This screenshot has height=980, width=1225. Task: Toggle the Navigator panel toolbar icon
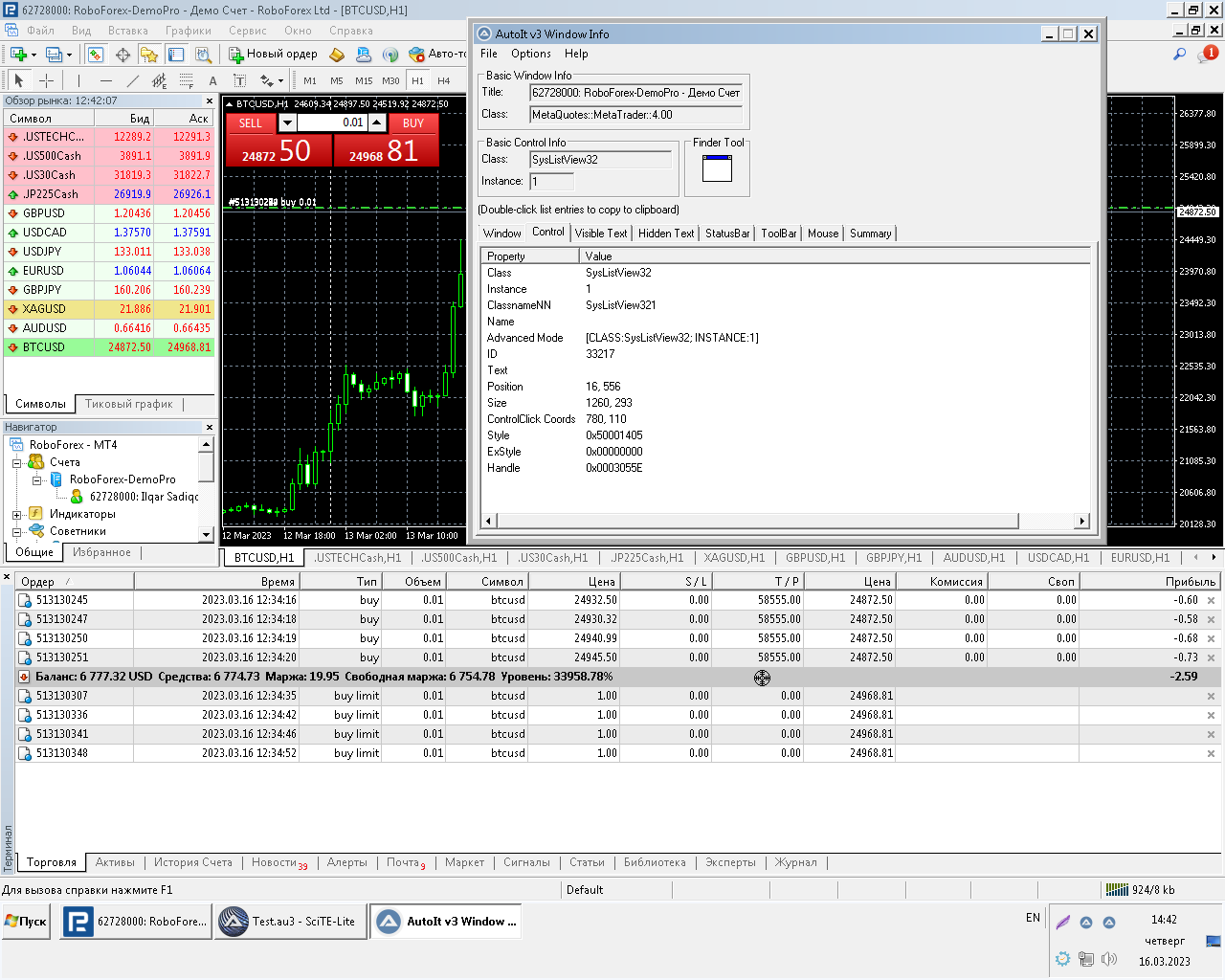coord(149,55)
